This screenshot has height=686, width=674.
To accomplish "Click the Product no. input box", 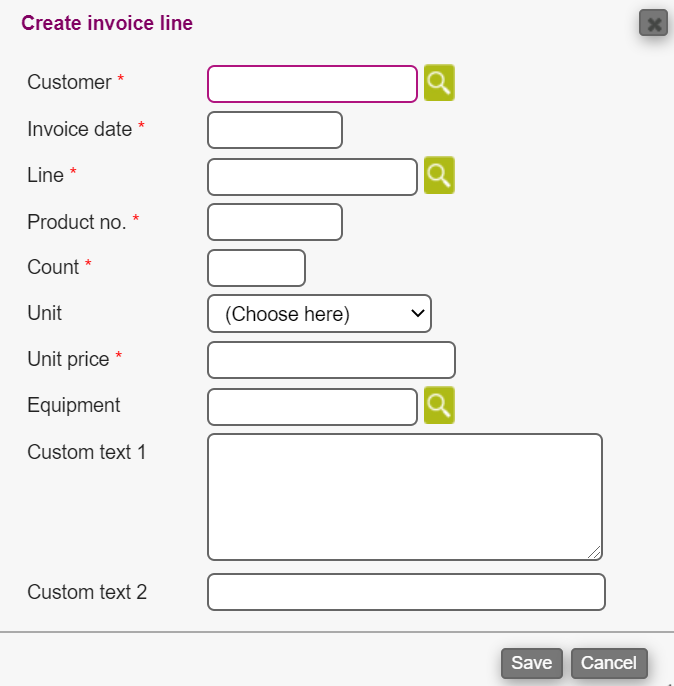I will click(275, 222).
